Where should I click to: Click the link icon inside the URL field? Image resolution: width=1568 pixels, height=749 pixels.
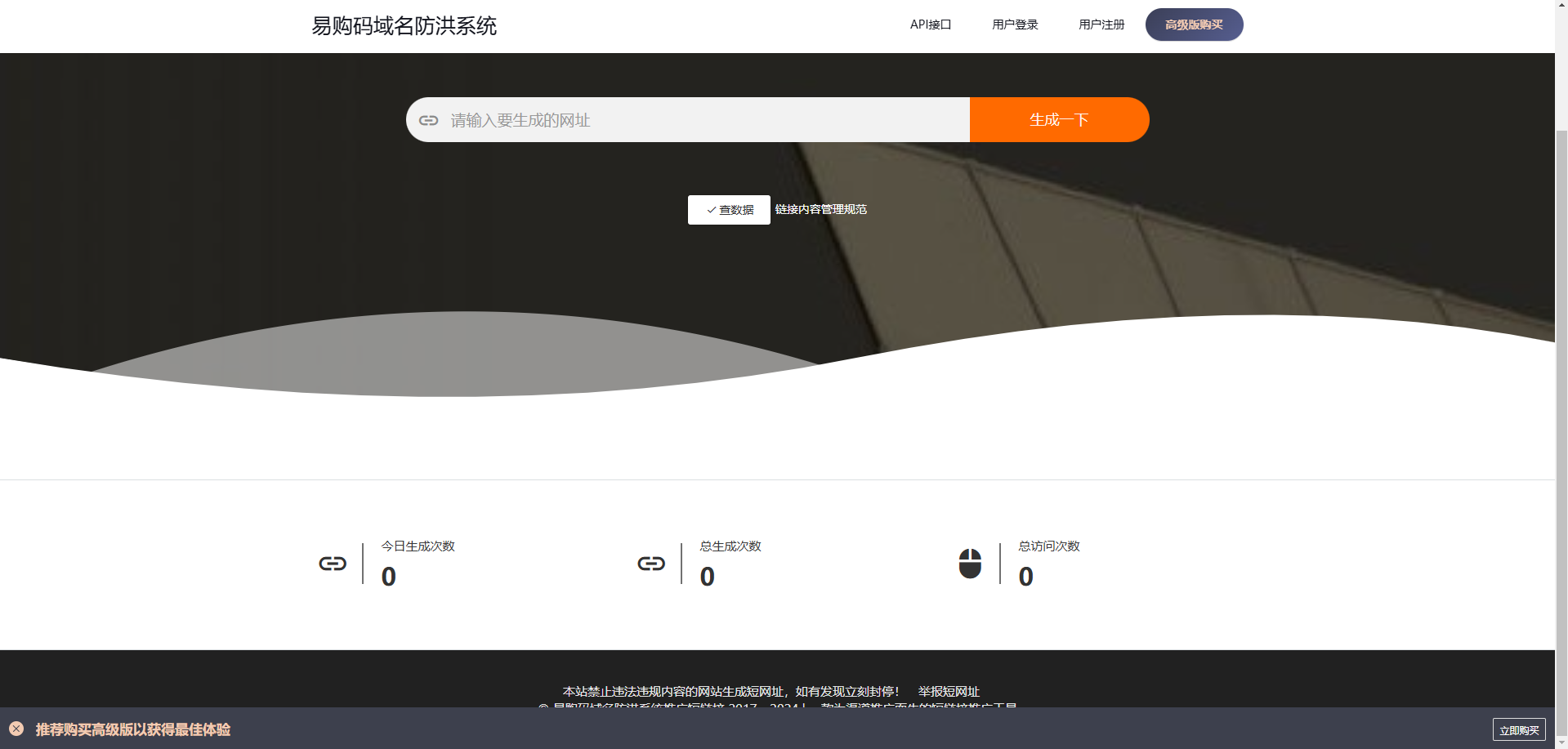click(428, 120)
